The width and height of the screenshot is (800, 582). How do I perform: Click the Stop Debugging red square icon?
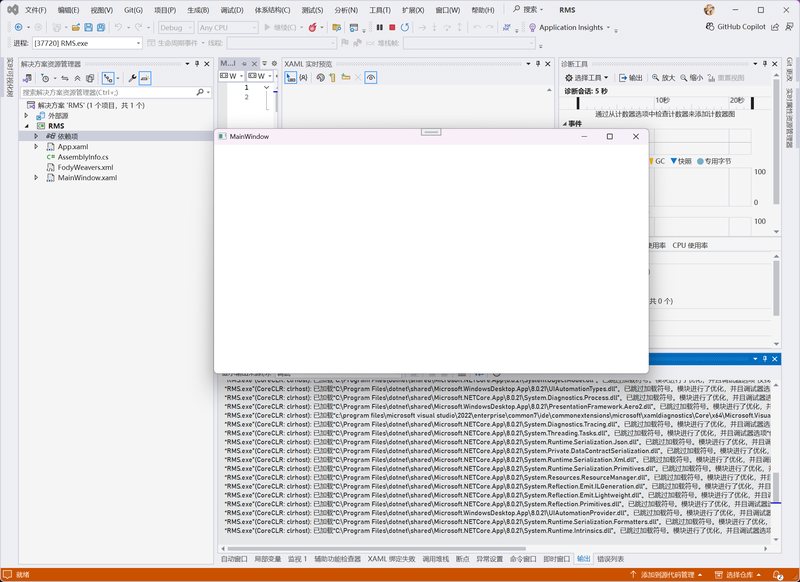click(393, 27)
